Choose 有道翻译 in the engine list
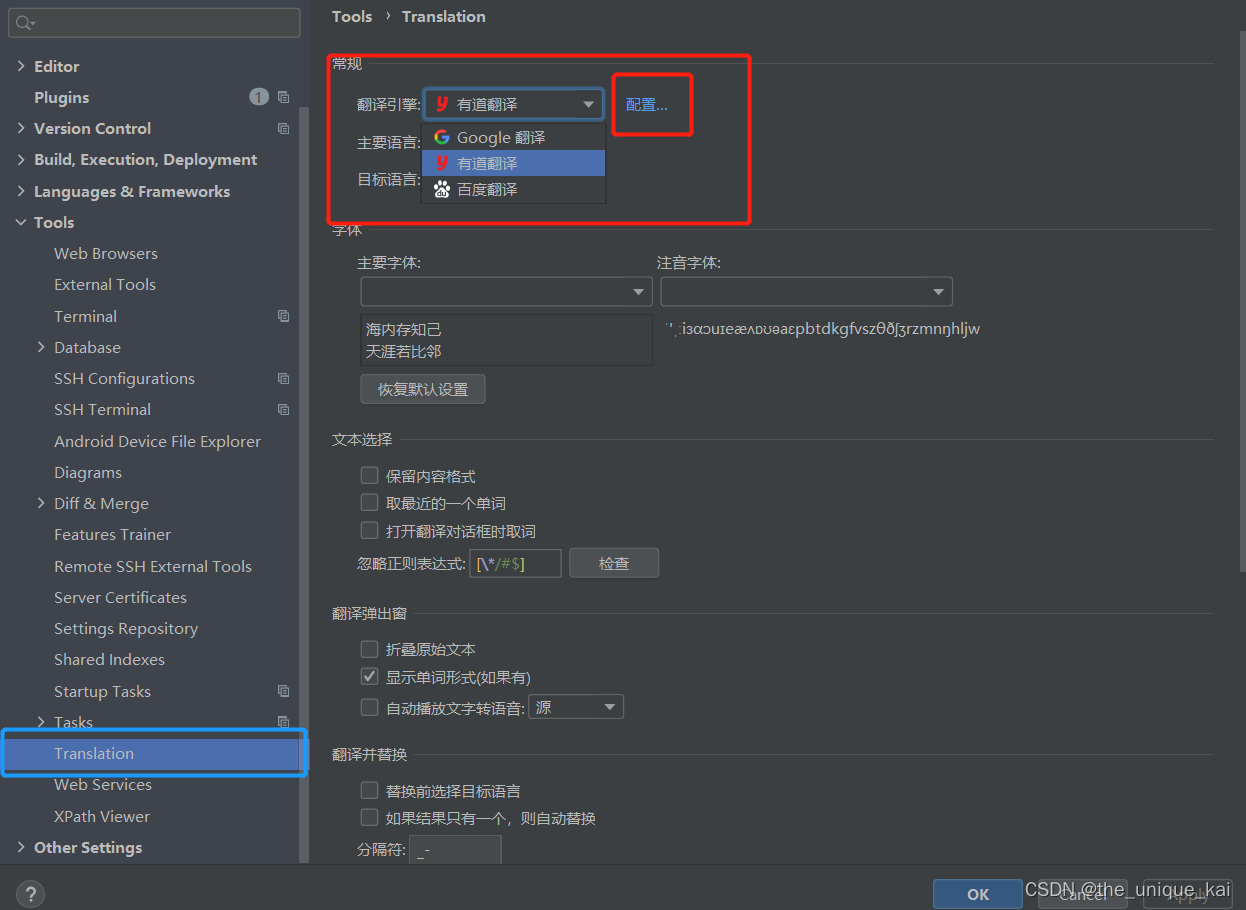The width and height of the screenshot is (1246, 910). (x=514, y=163)
